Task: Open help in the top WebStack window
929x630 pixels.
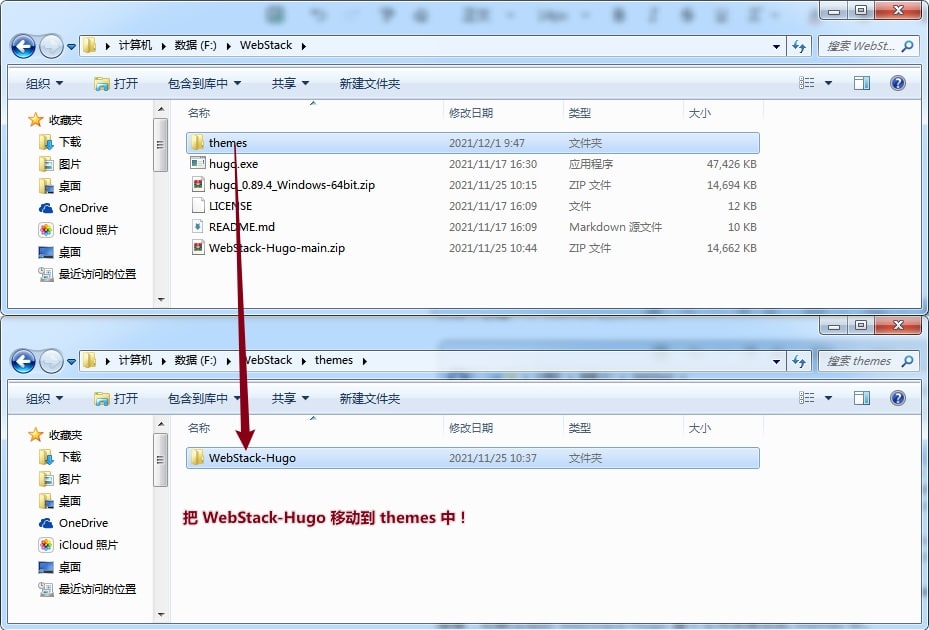Action: click(x=898, y=83)
